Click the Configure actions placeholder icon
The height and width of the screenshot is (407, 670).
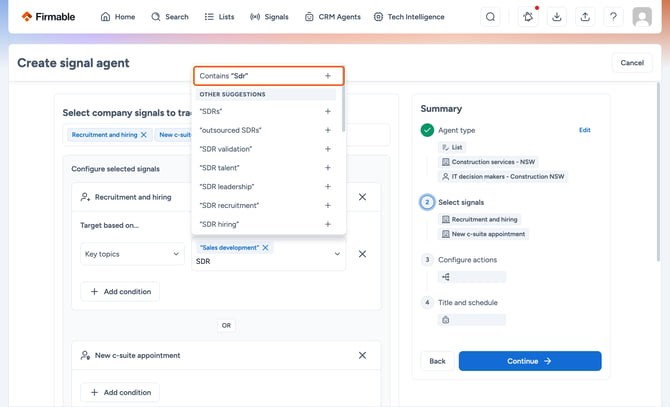click(x=446, y=277)
